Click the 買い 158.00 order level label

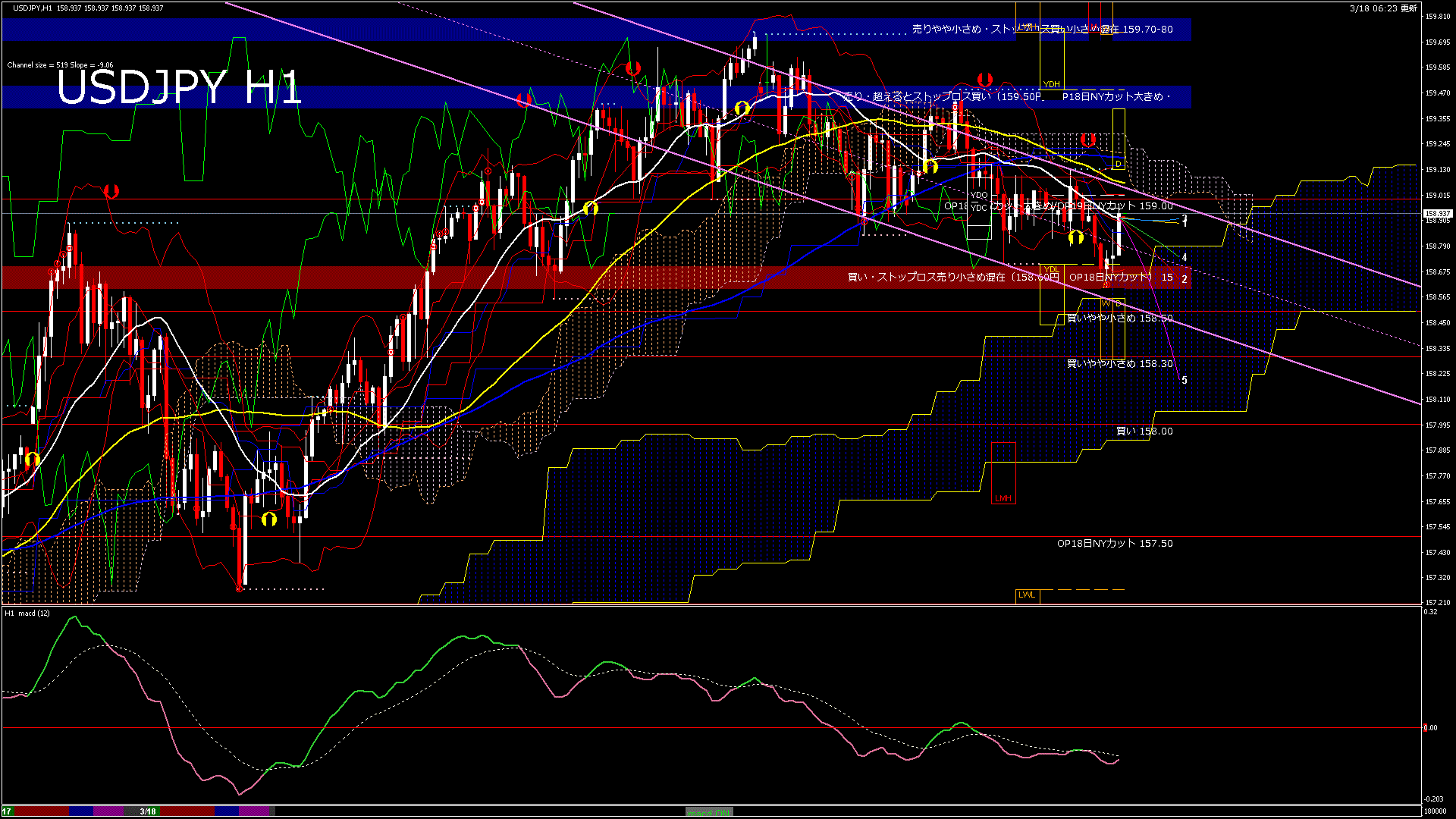(x=1144, y=431)
